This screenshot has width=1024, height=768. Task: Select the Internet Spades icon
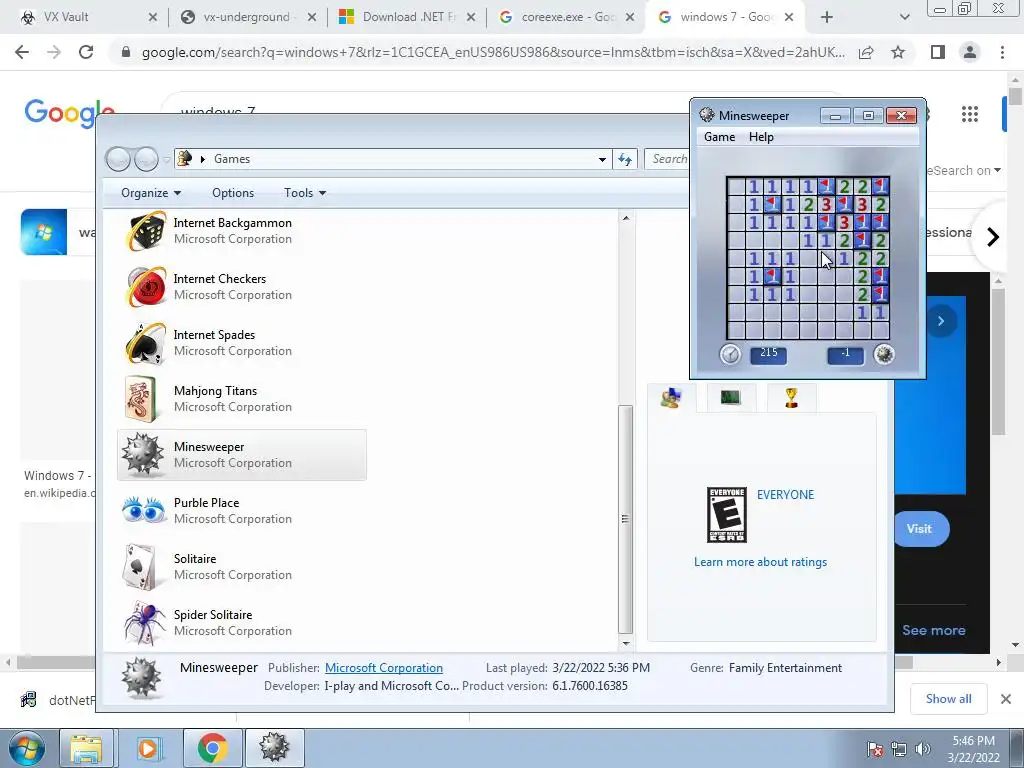(145, 343)
